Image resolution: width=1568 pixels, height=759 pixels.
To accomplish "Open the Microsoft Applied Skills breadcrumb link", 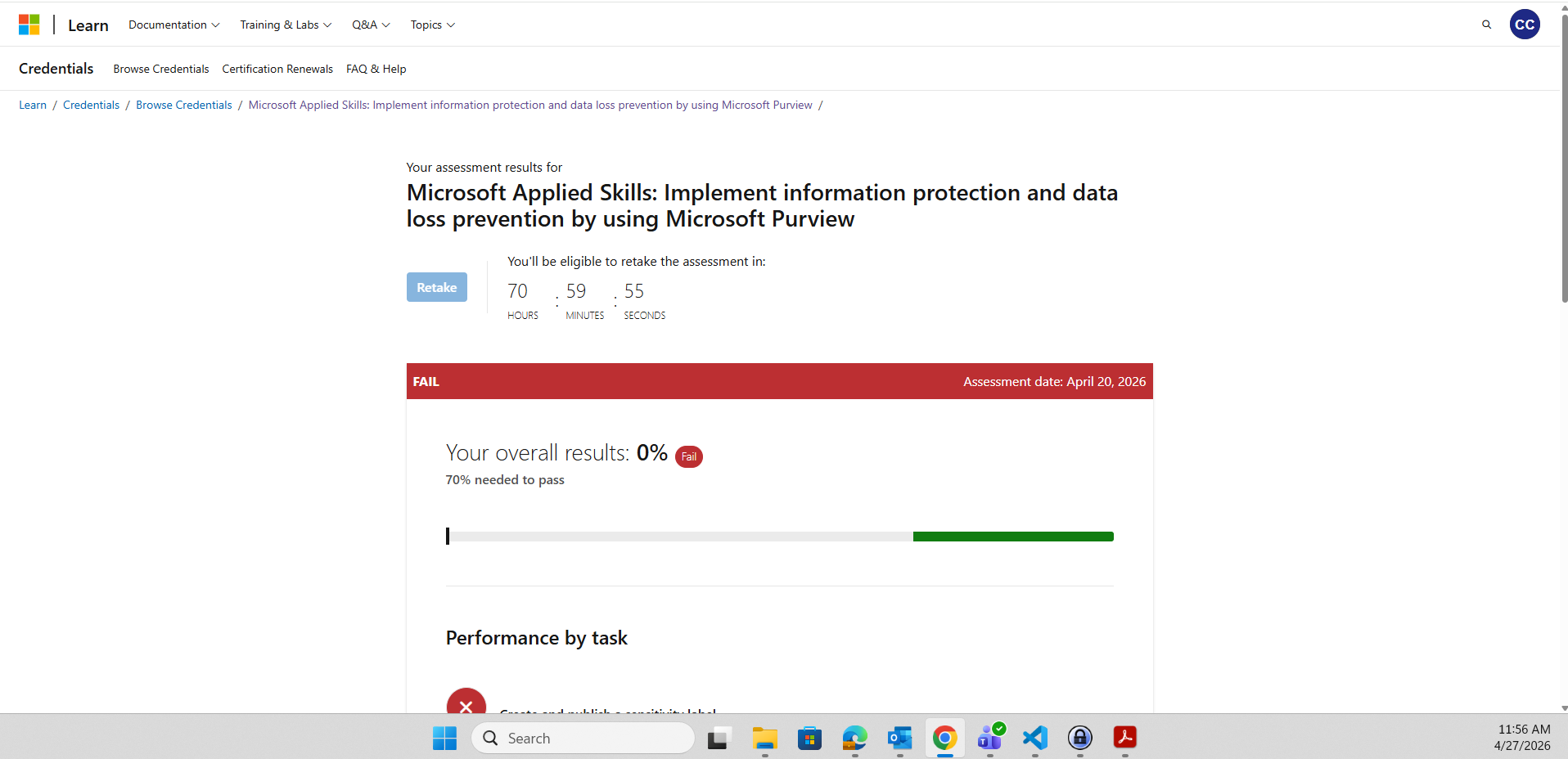I will click(530, 105).
